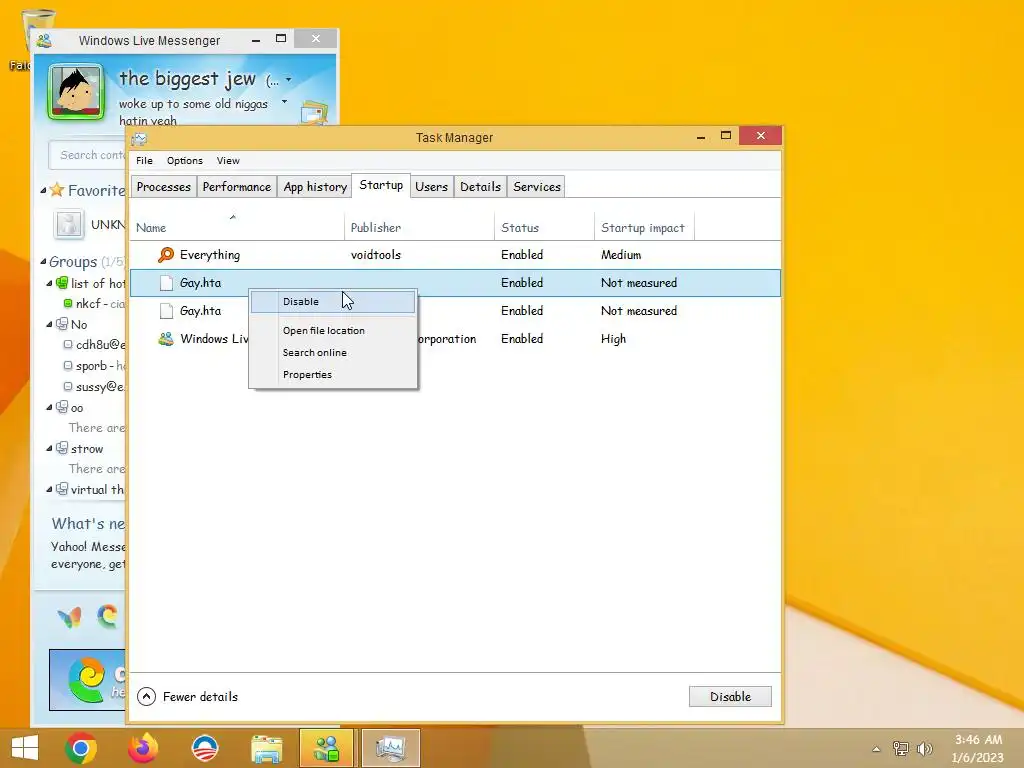This screenshot has width=1024, height=768.
Task: Launch Google Chrome from the taskbar
Action: click(81, 748)
